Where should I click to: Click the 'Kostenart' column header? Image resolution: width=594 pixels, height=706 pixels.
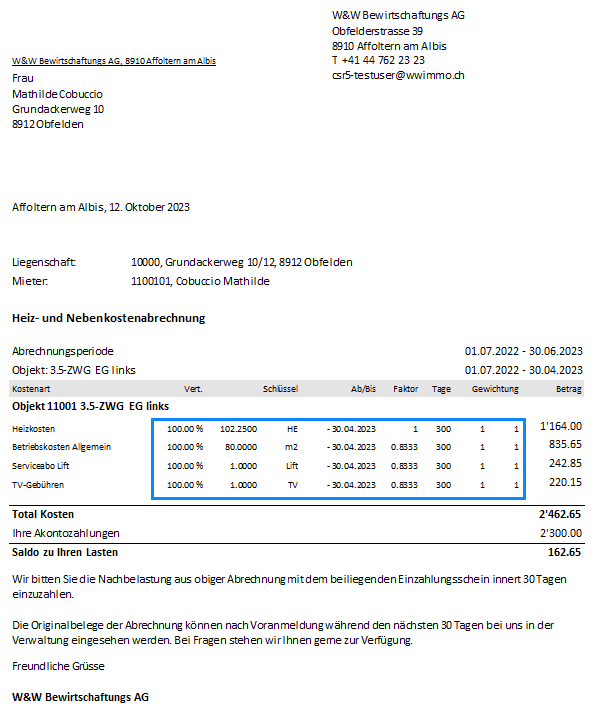[31, 389]
